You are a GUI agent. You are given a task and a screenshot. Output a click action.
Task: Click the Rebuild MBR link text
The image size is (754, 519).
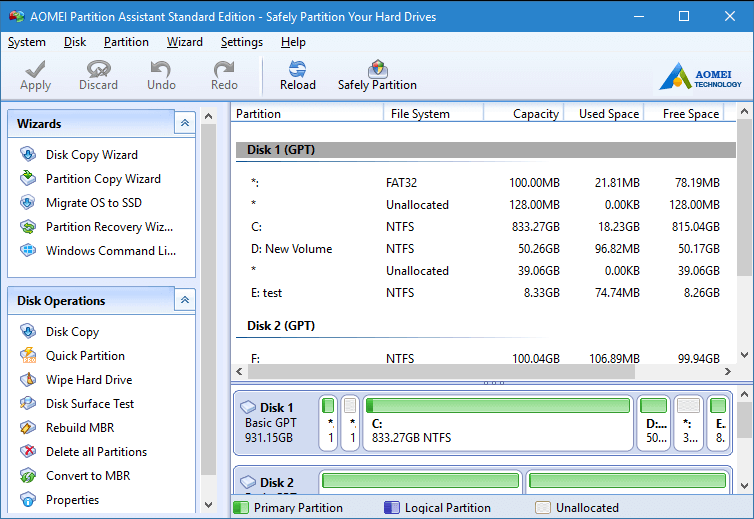80,428
